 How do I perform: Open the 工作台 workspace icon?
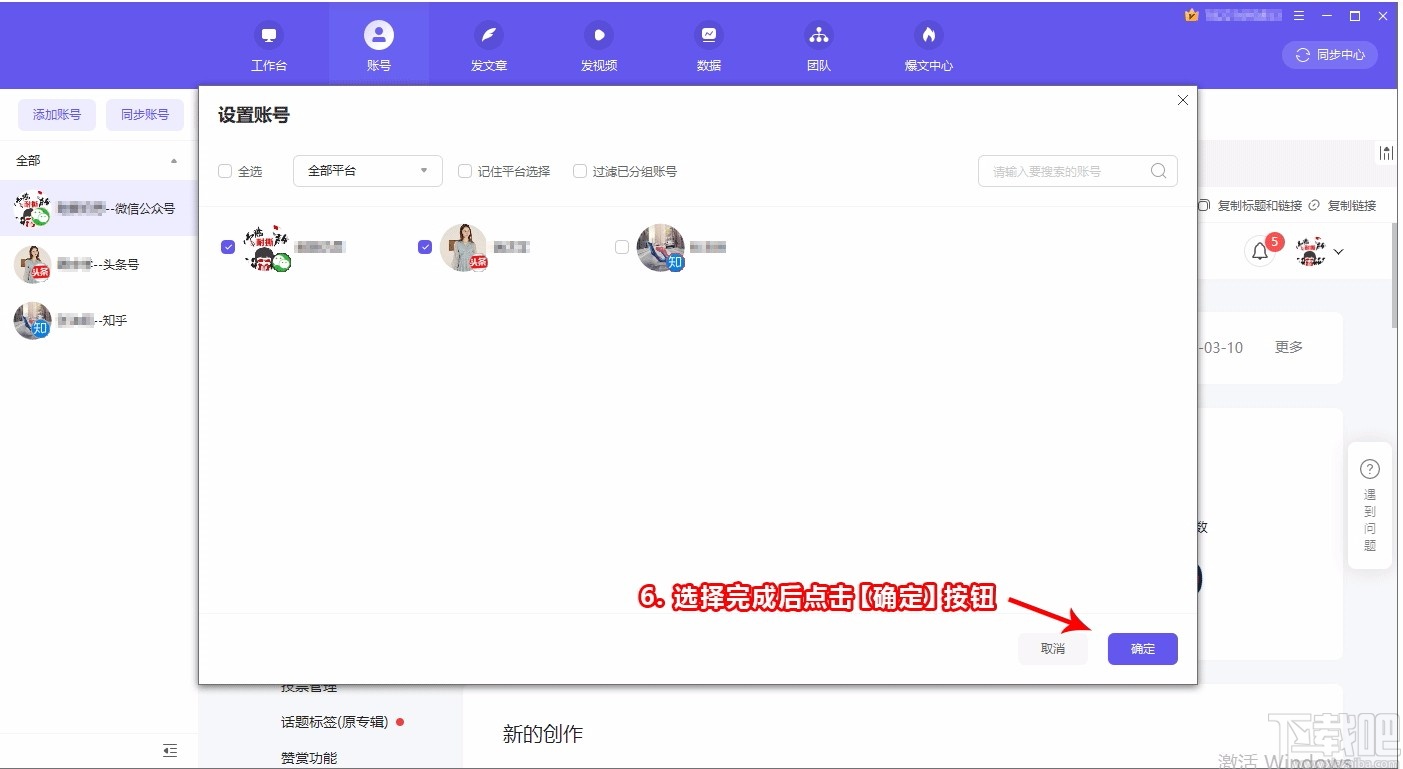(268, 44)
